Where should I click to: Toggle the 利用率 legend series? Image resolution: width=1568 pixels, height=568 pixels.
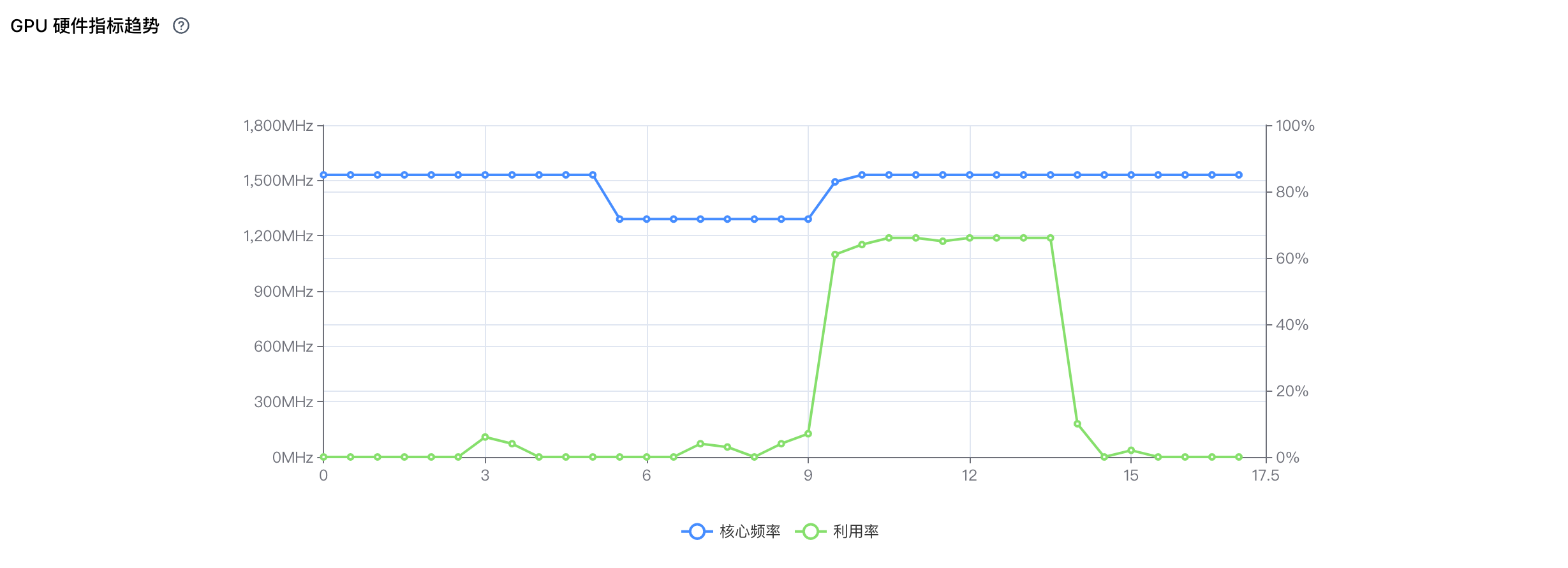(837, 531)
